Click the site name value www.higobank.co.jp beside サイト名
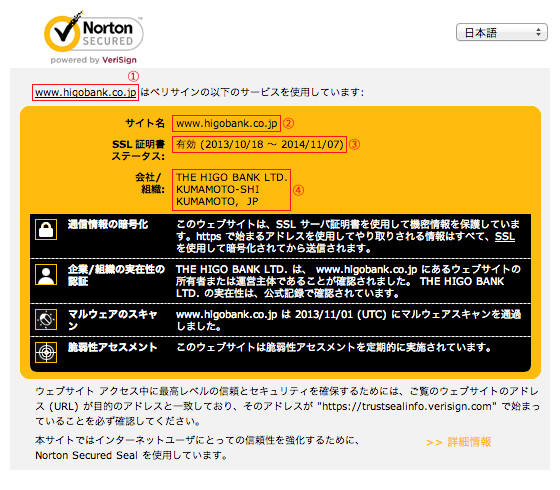560x490 pixels. [226, 124]
